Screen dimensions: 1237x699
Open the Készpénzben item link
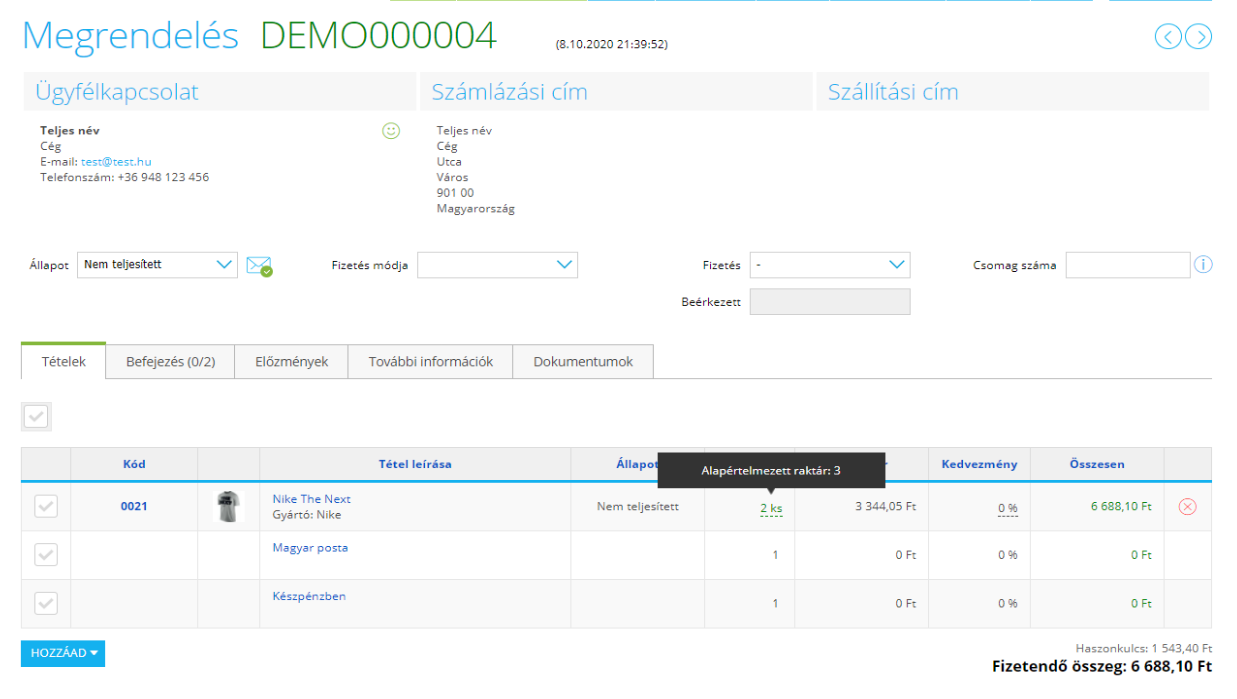309,596
